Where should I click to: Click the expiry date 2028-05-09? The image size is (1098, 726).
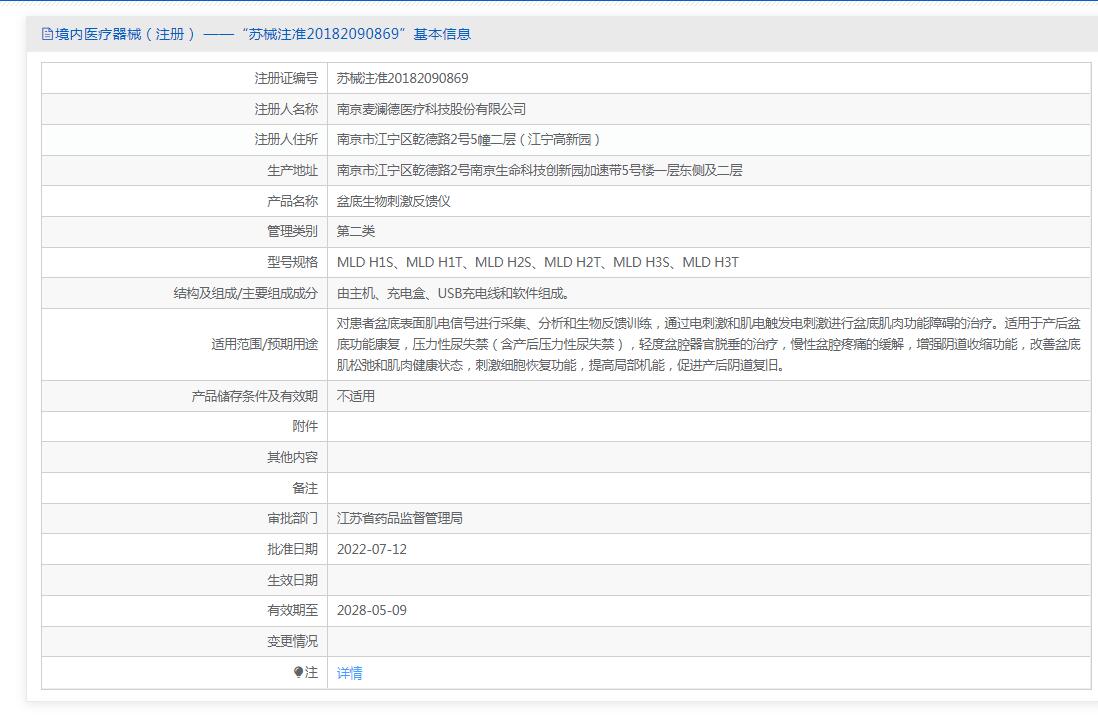pyautogui.click(x=372, y=610)
